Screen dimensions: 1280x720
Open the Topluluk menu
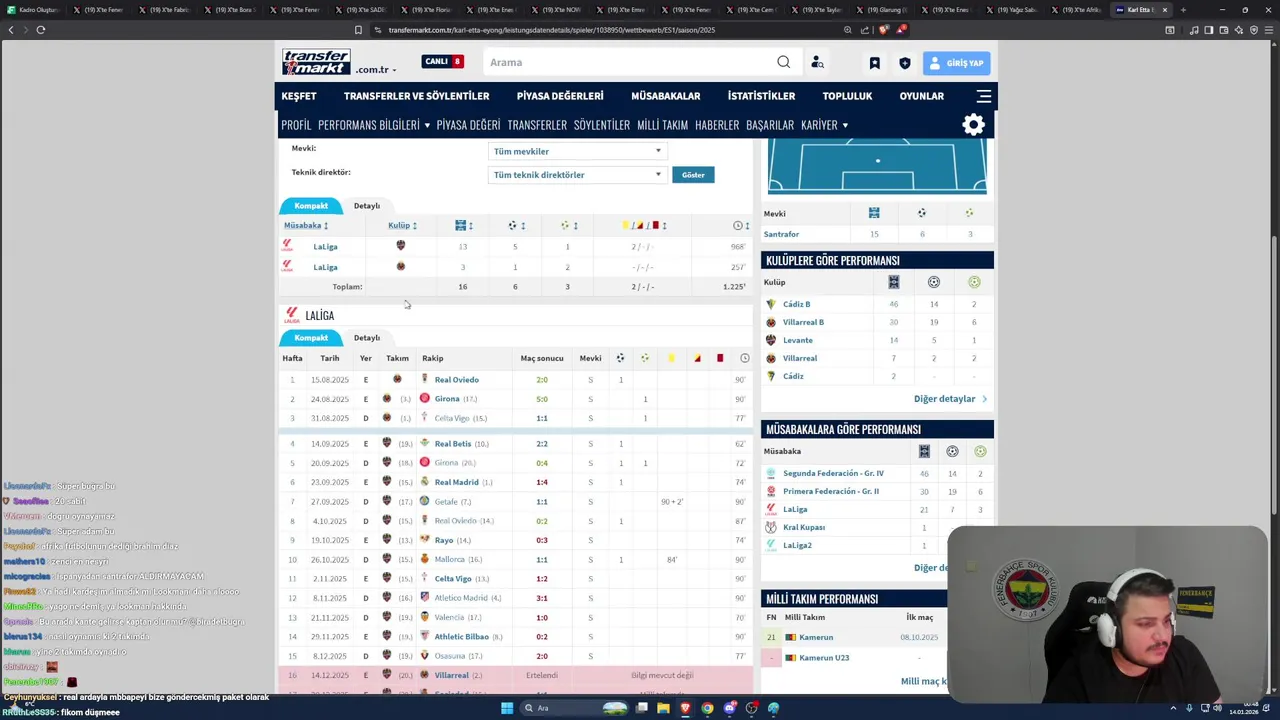[847, 96]
